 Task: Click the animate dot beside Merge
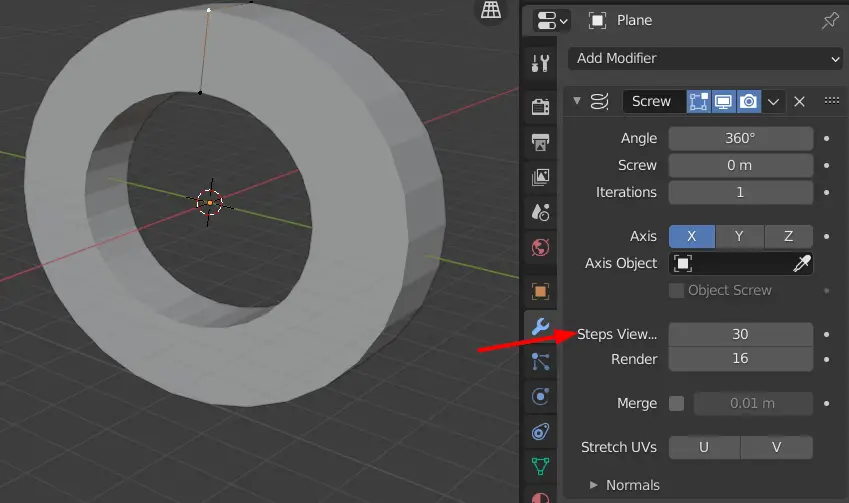[826, 403]
